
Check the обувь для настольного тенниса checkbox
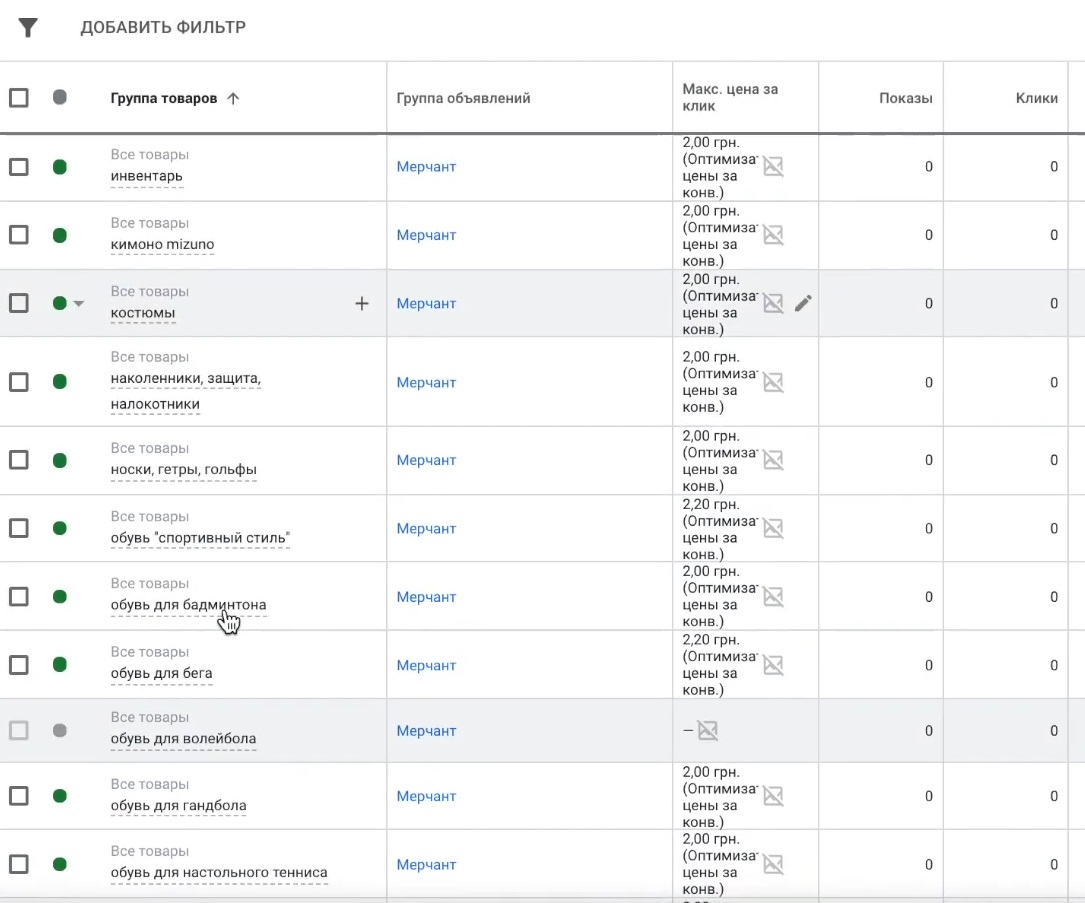pos(19,864)
